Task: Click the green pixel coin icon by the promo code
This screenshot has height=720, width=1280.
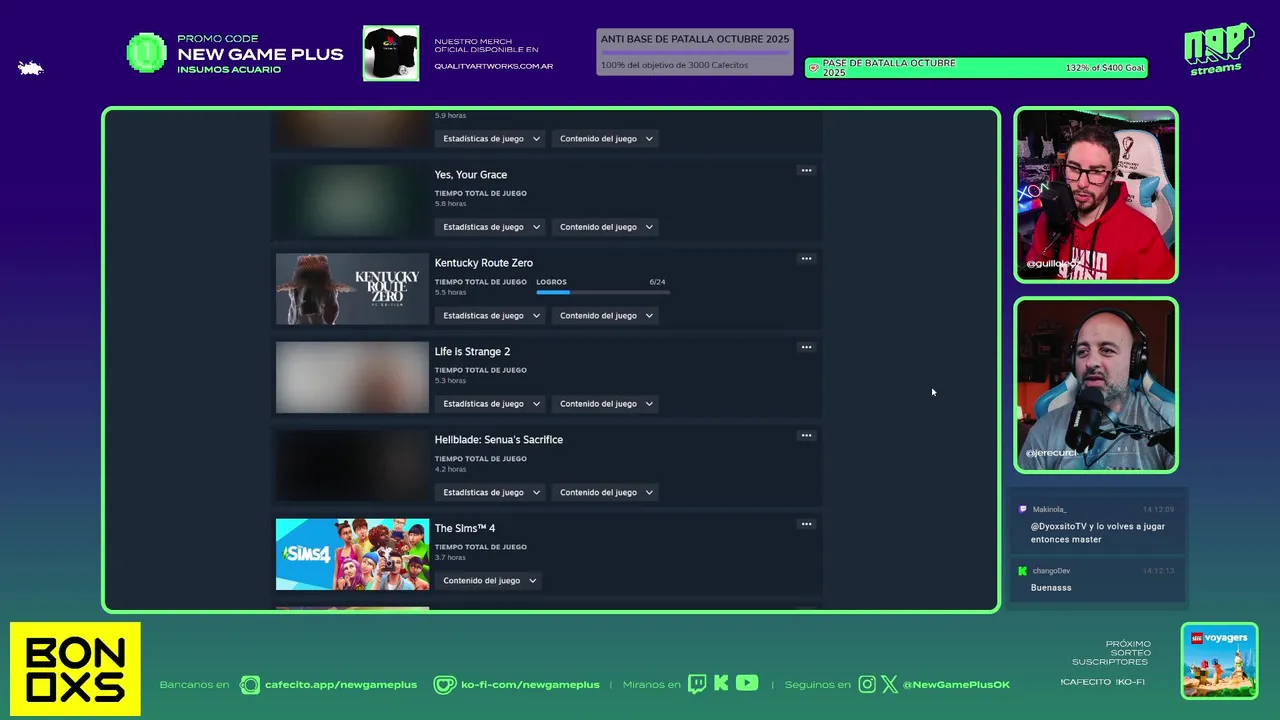Action: [146, 53]
